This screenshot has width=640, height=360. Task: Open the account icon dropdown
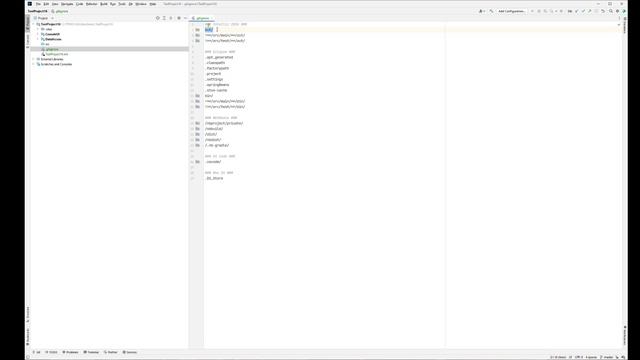482,11
